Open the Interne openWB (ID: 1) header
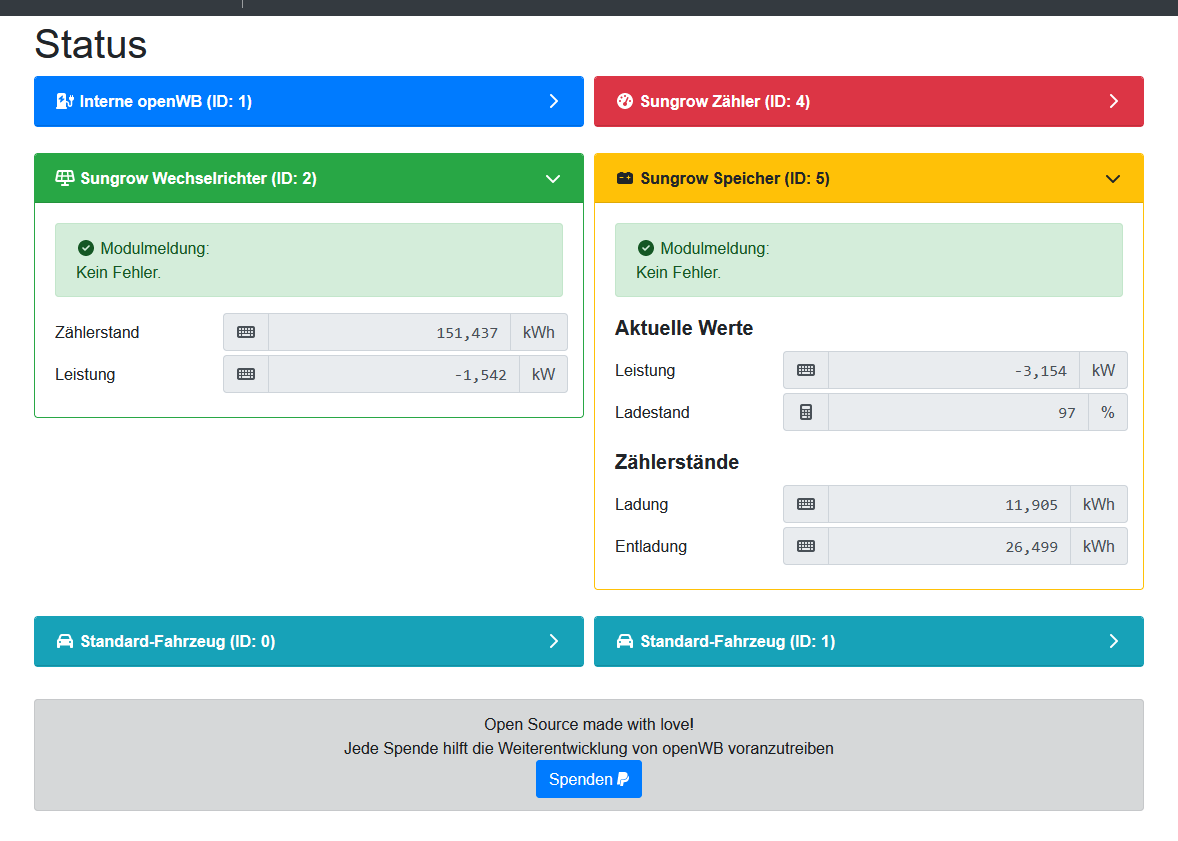1178x841 pixels. pyautogui.click(x=309, y=101)
